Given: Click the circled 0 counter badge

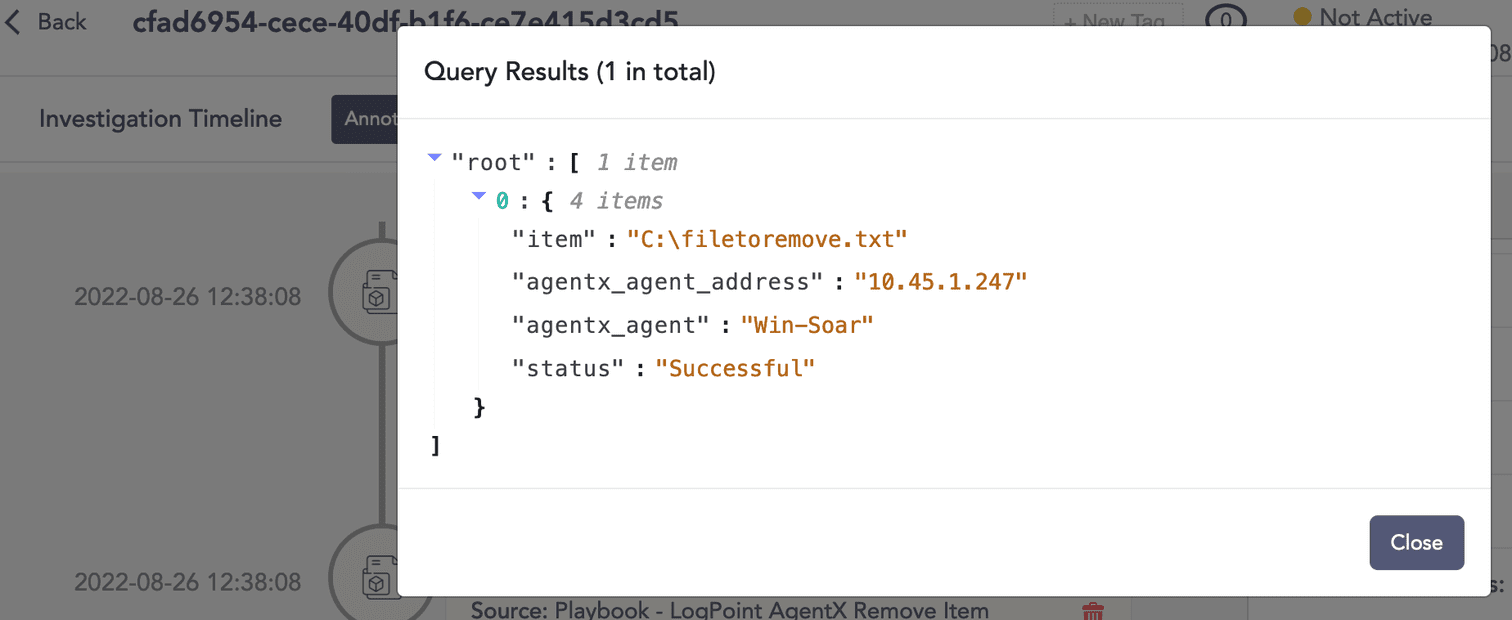Looking at the screenshot, I should click(x=1225, y=19).
